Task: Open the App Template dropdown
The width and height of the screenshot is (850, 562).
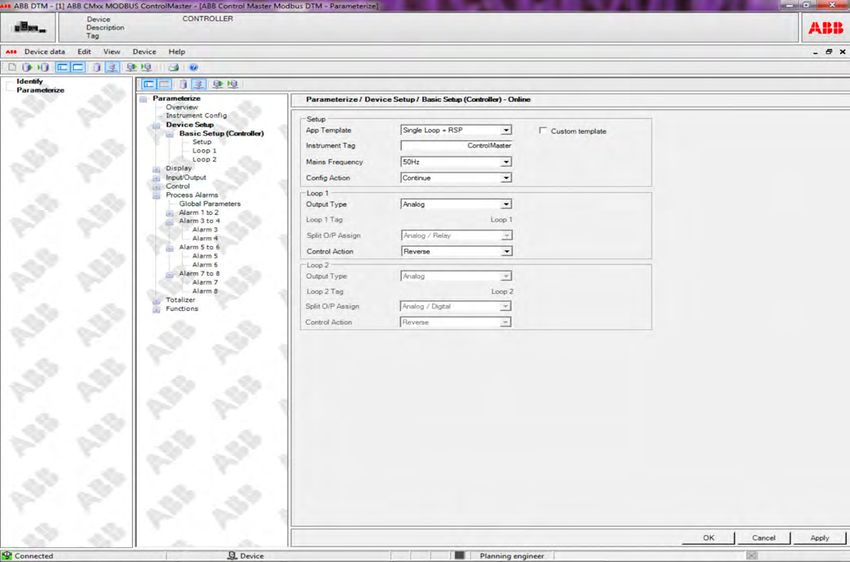Action: pyautogui.click(x=506, y=130)
